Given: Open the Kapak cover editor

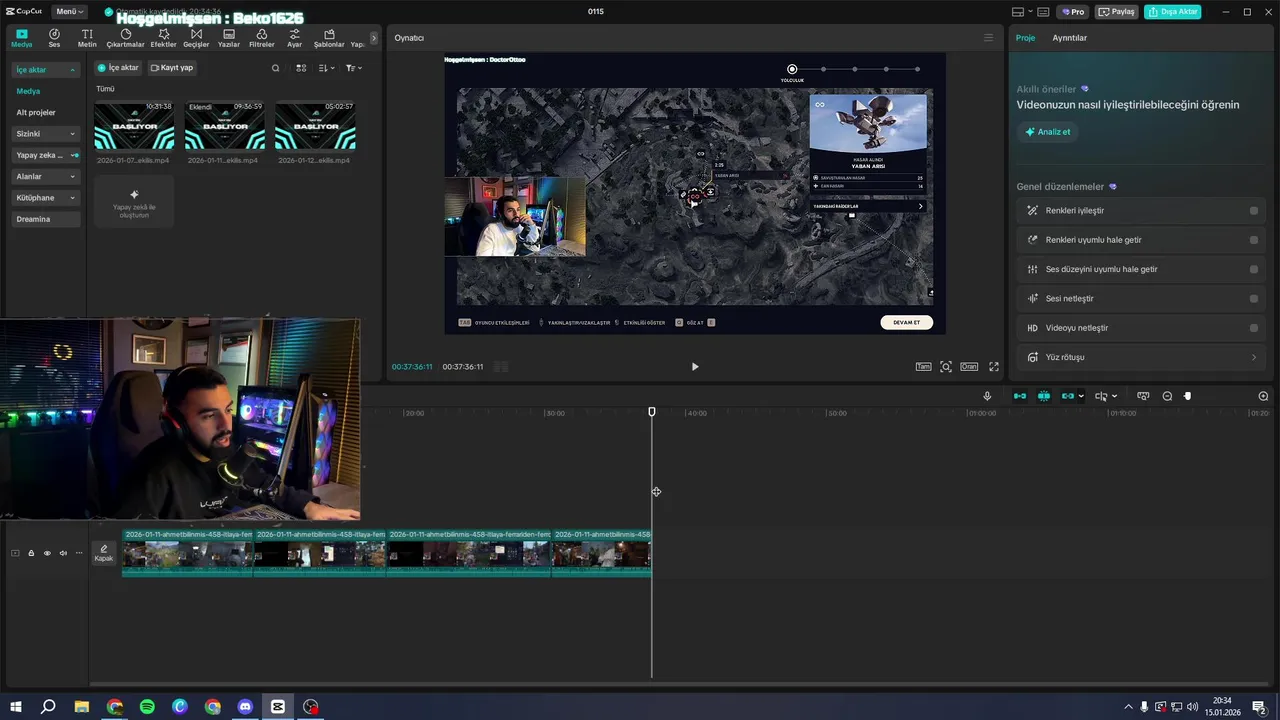Looking at the screenshot, I should 104,553.
